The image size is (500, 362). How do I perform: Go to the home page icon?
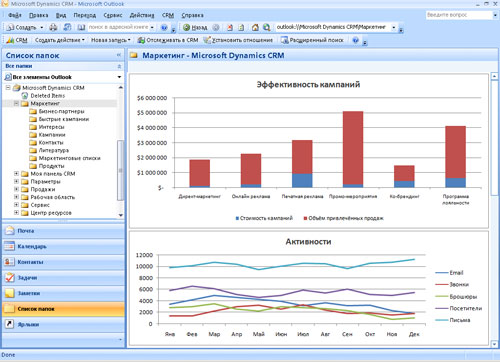255,27
